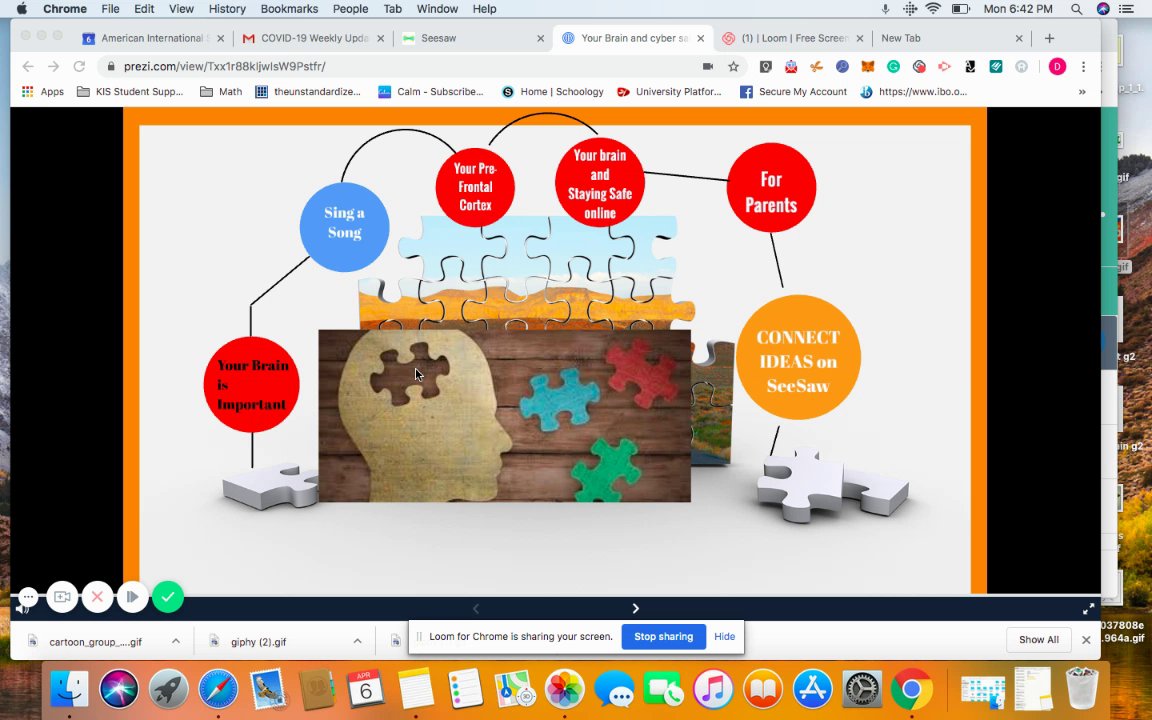Open Apps bookmarks shortcut
Viewport: 1152px width, 720px height.
pos(43,92)
